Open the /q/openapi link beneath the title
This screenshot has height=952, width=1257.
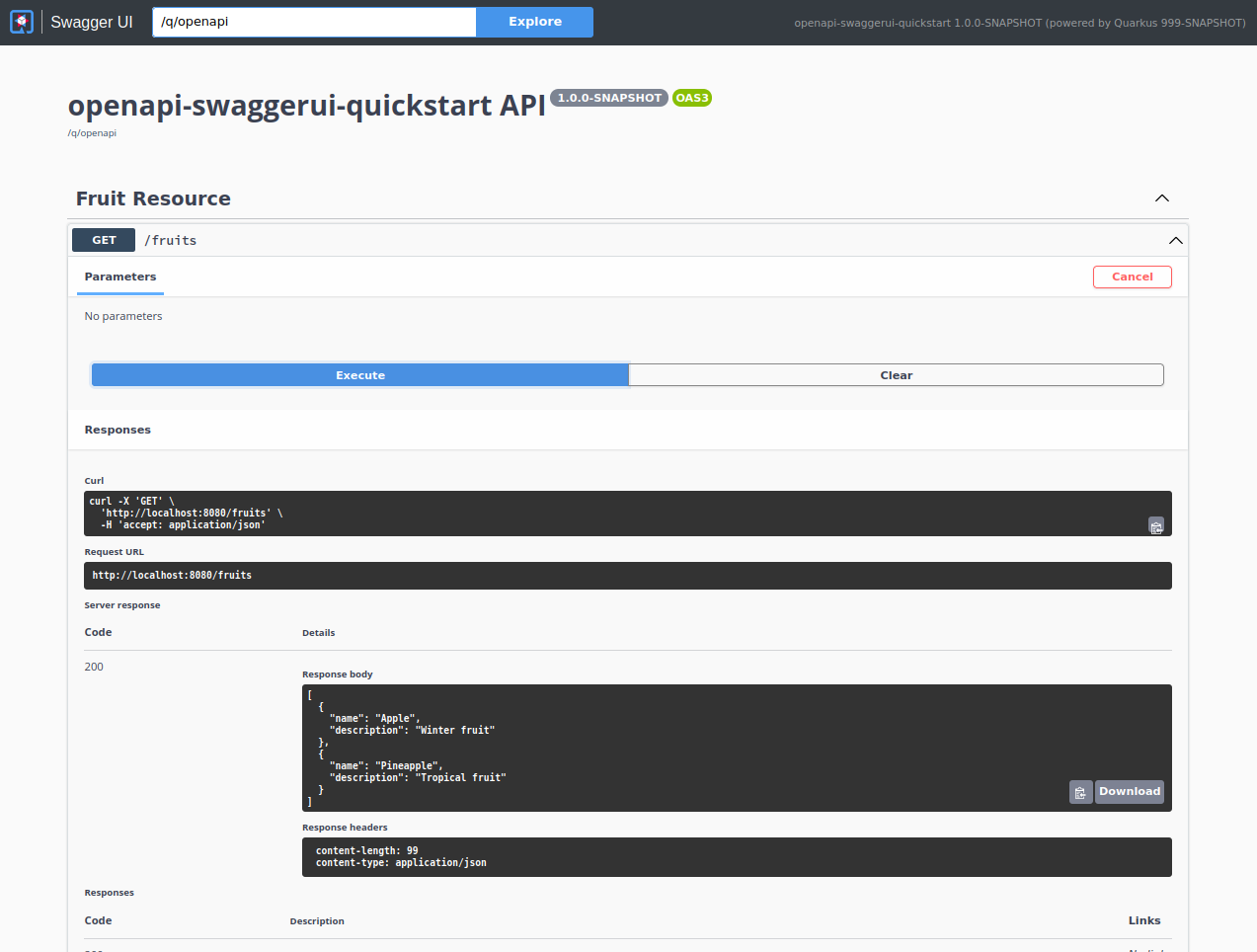(92, 132)
